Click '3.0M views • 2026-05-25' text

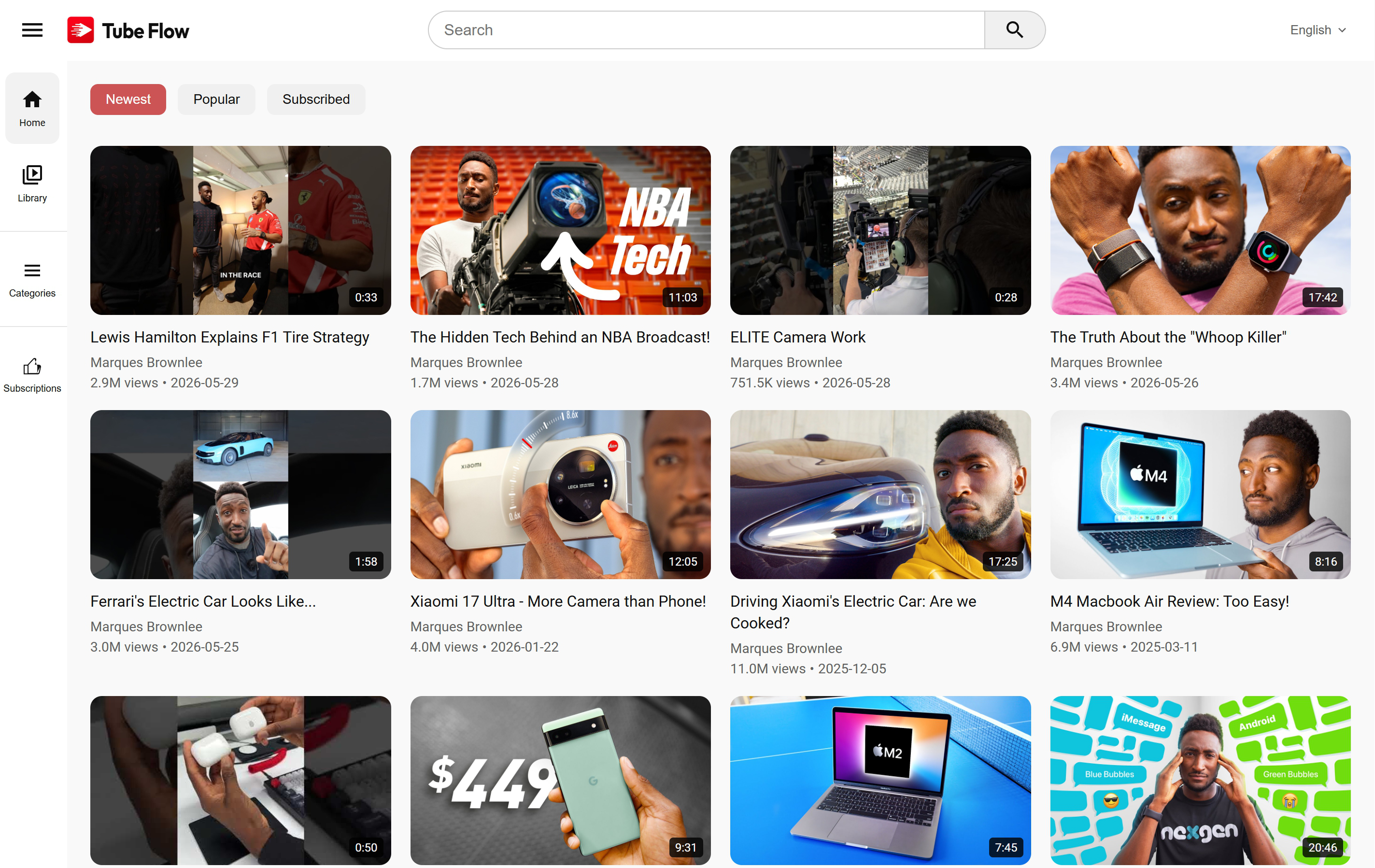click(165, 647)
